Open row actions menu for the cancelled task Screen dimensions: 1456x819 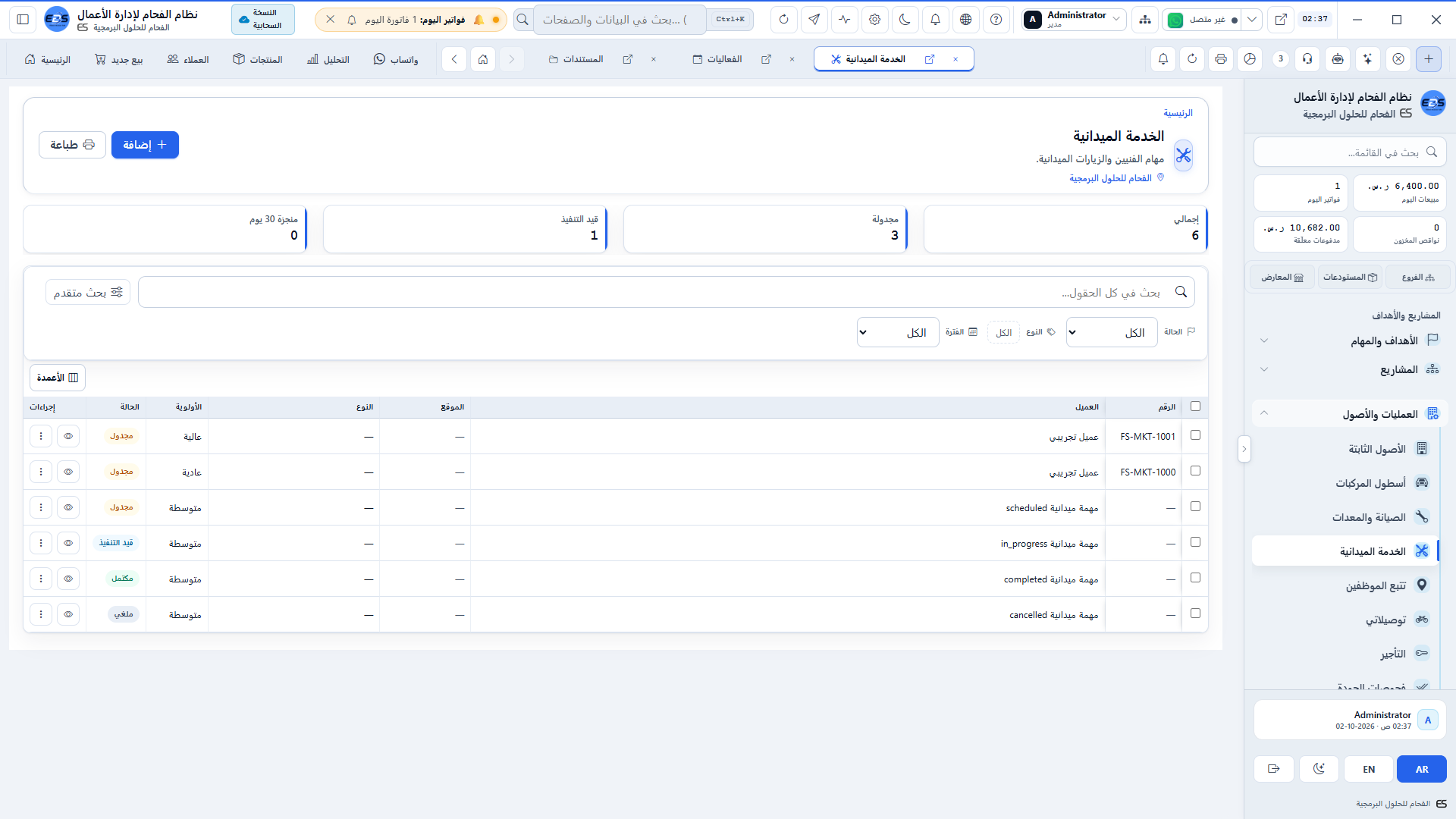41,614
